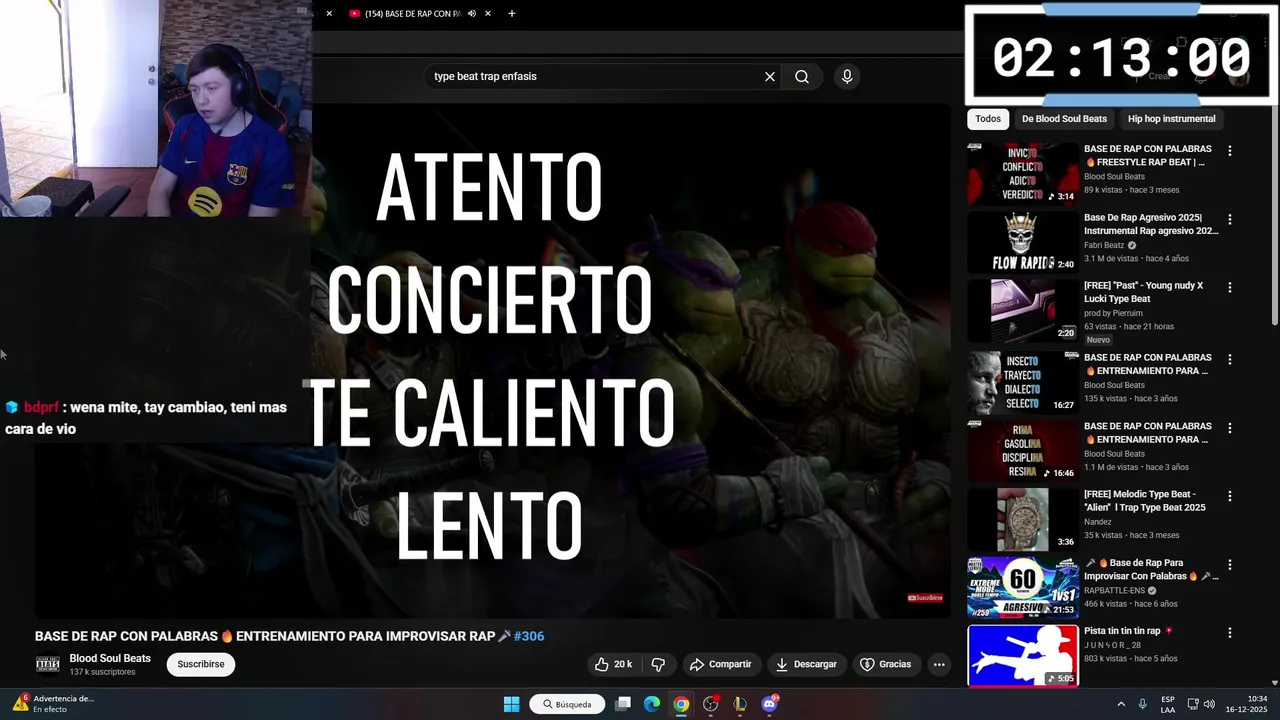Open options for Melodic Type Beat Alien
Image resolution: width=1280 pixels, height=720 pixels.
[1230, 496]
